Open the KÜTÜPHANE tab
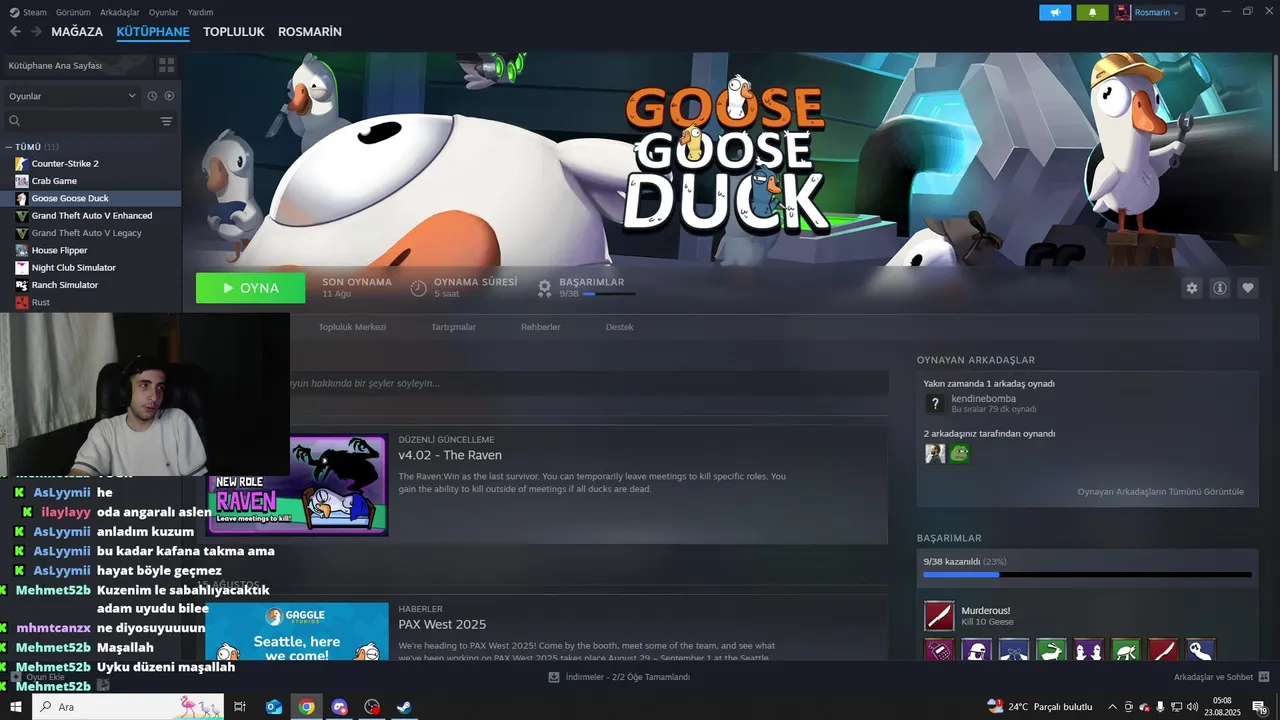This screenshot has height=720, width=1280. click(x=153, y=32)
